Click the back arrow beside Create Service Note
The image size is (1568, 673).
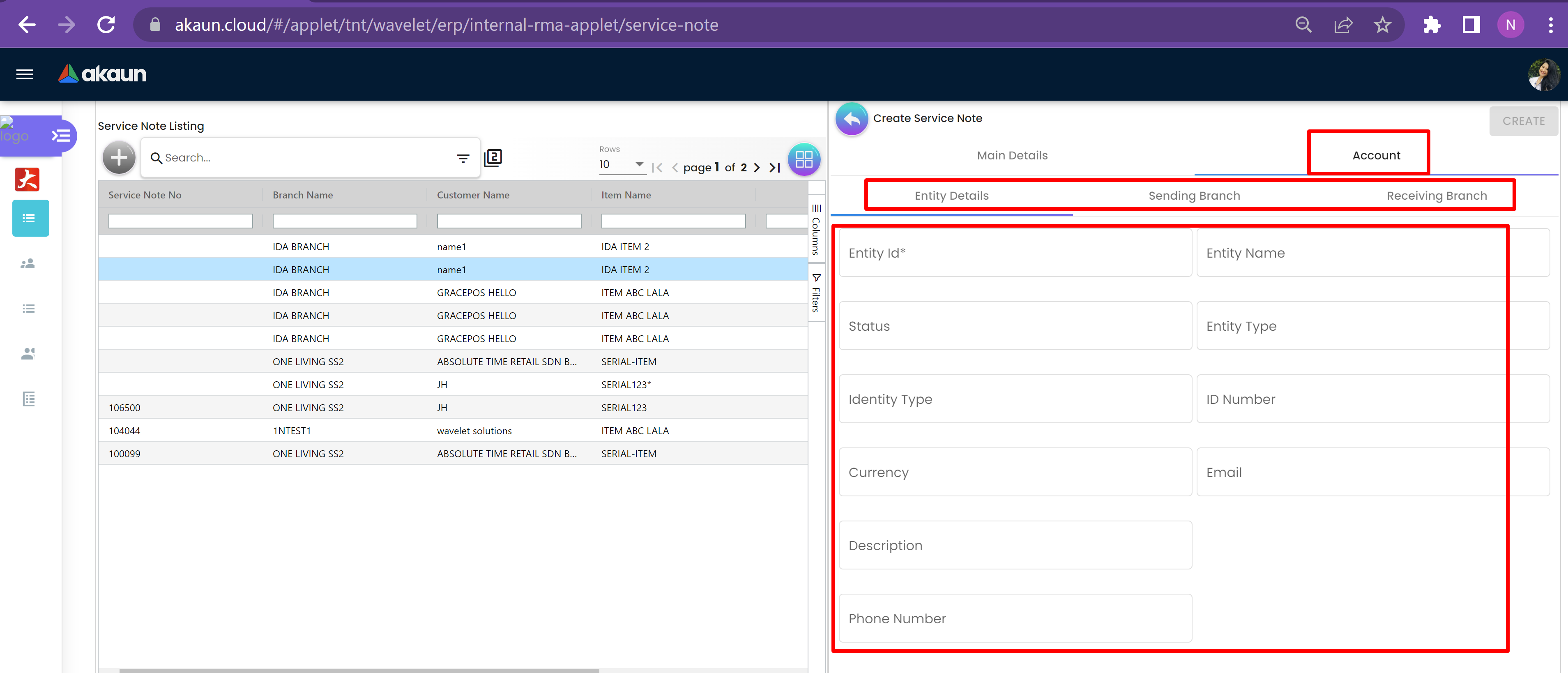(852, 119)
